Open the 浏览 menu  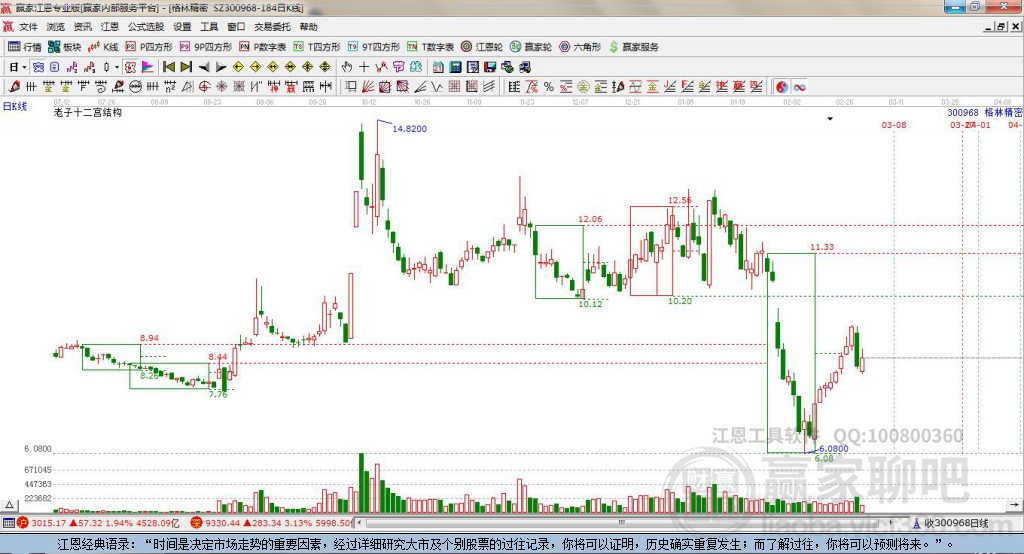(x=56, y=27)
